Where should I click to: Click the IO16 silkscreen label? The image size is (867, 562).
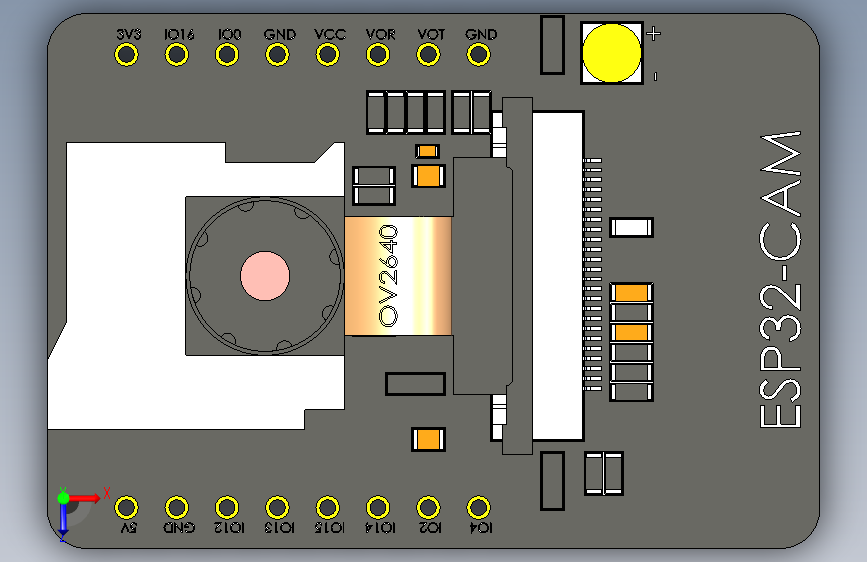pos(179,34)
